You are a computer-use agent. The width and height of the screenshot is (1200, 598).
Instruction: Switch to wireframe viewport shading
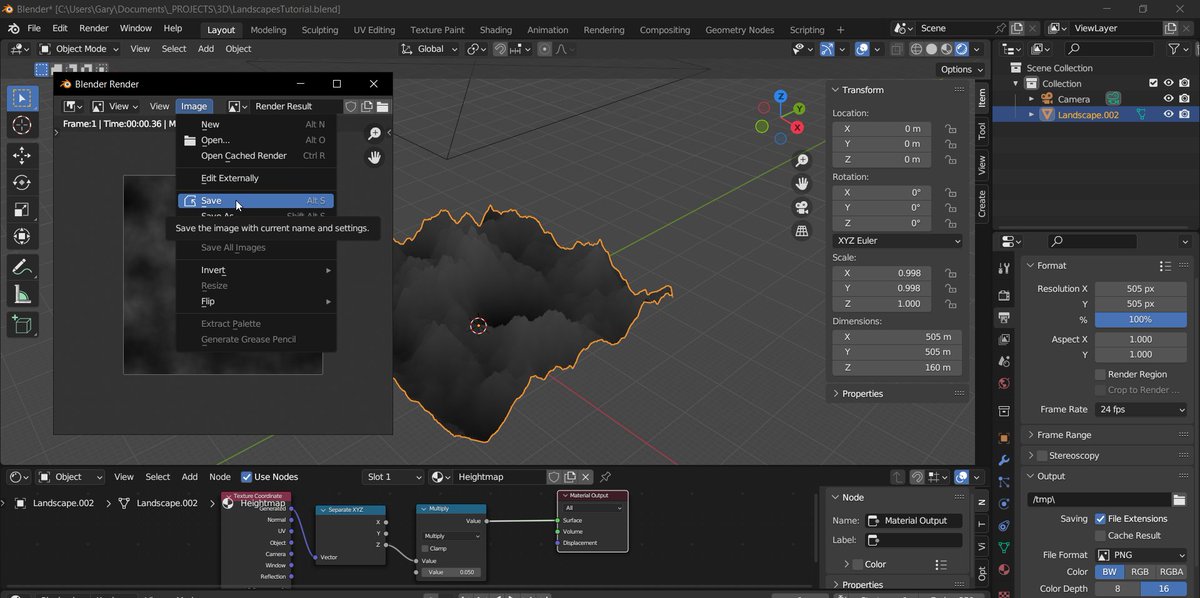point(917,49)
